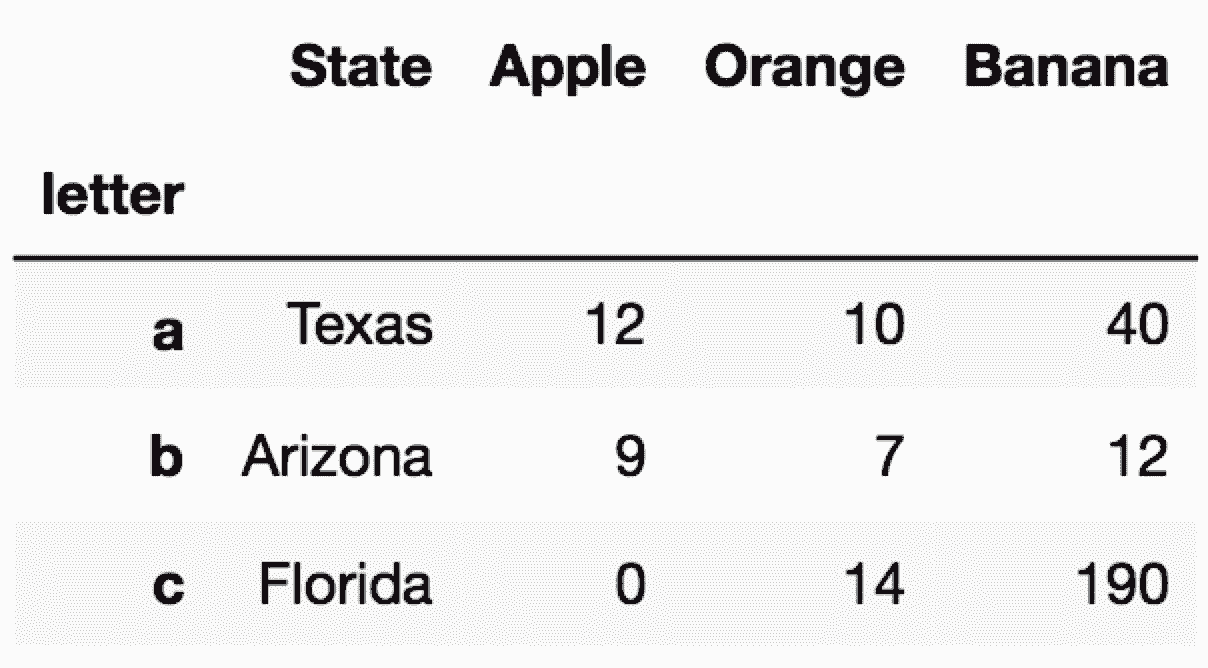Click the letter index label

pos(113,195)
